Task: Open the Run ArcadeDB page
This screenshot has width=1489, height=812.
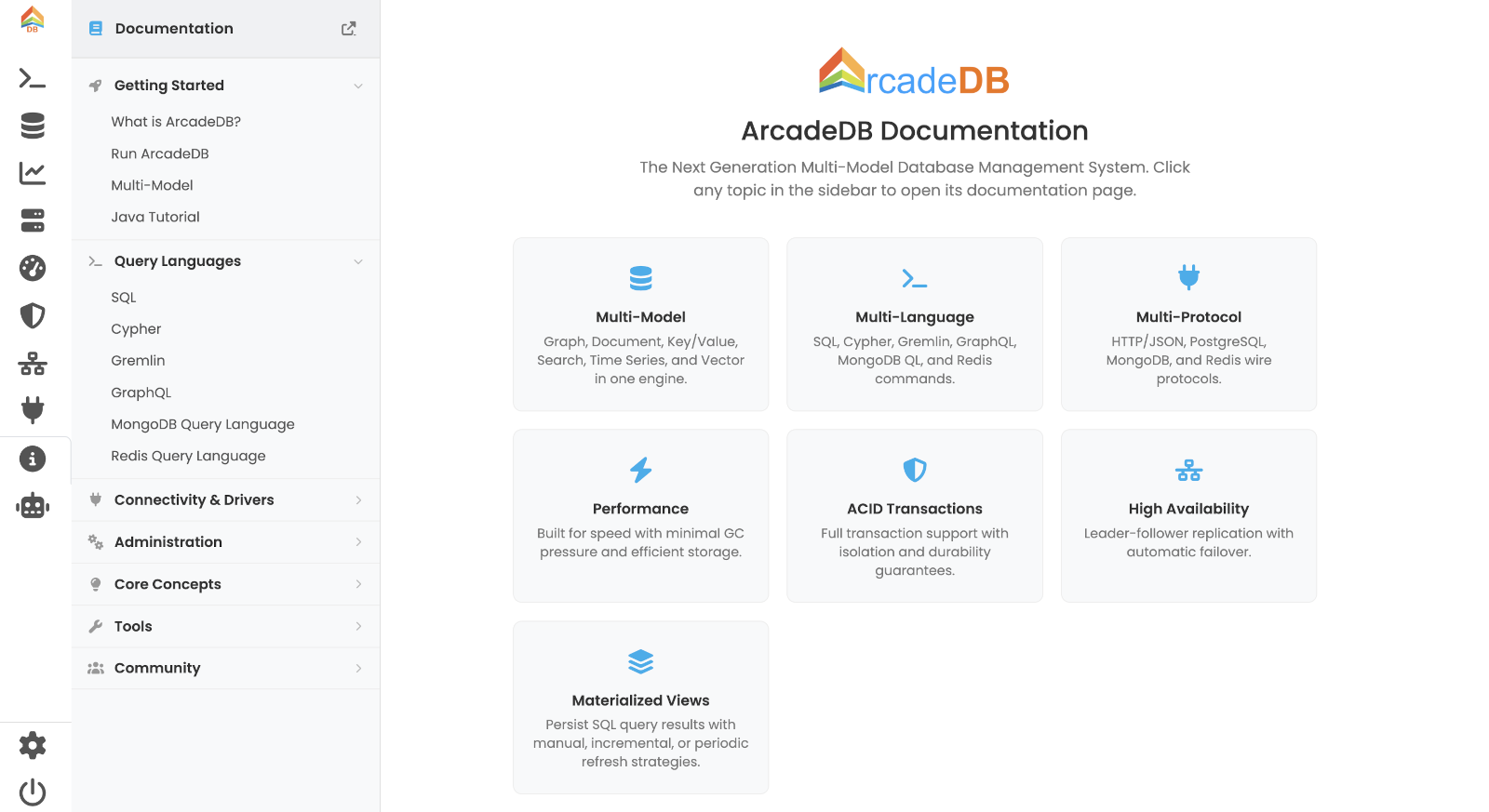Action: pyautogui.click(x=160, y=153)
